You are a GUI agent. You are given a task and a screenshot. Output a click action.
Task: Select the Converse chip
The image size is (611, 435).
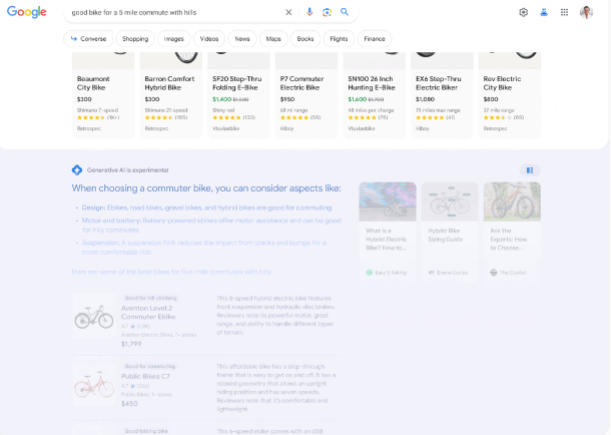pyautogui.click(x=88, y=39)
